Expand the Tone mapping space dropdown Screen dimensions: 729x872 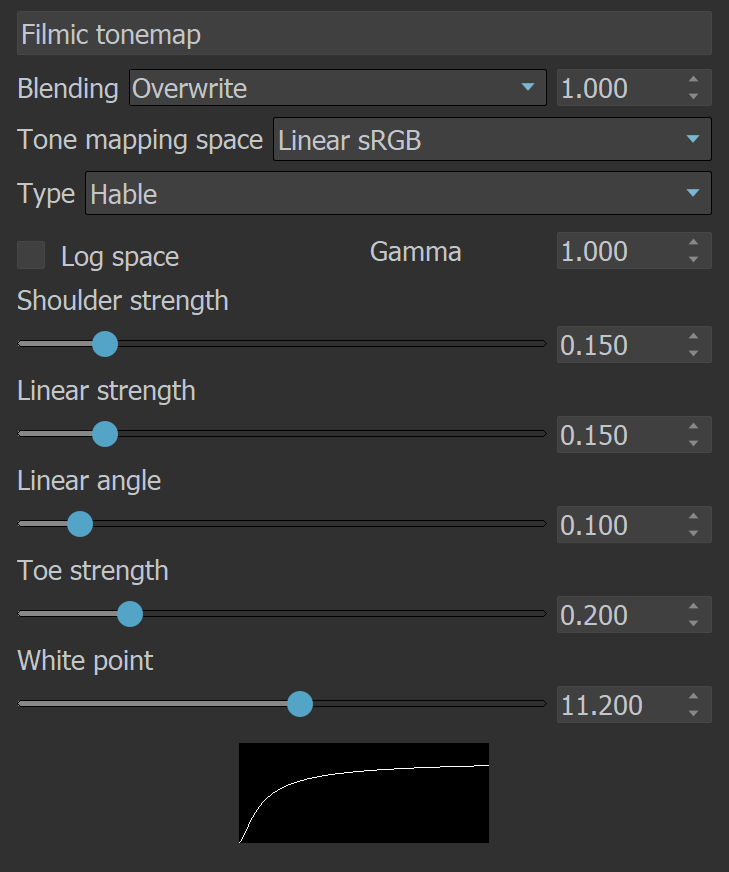pyautogui.click(x=492, y=139)
